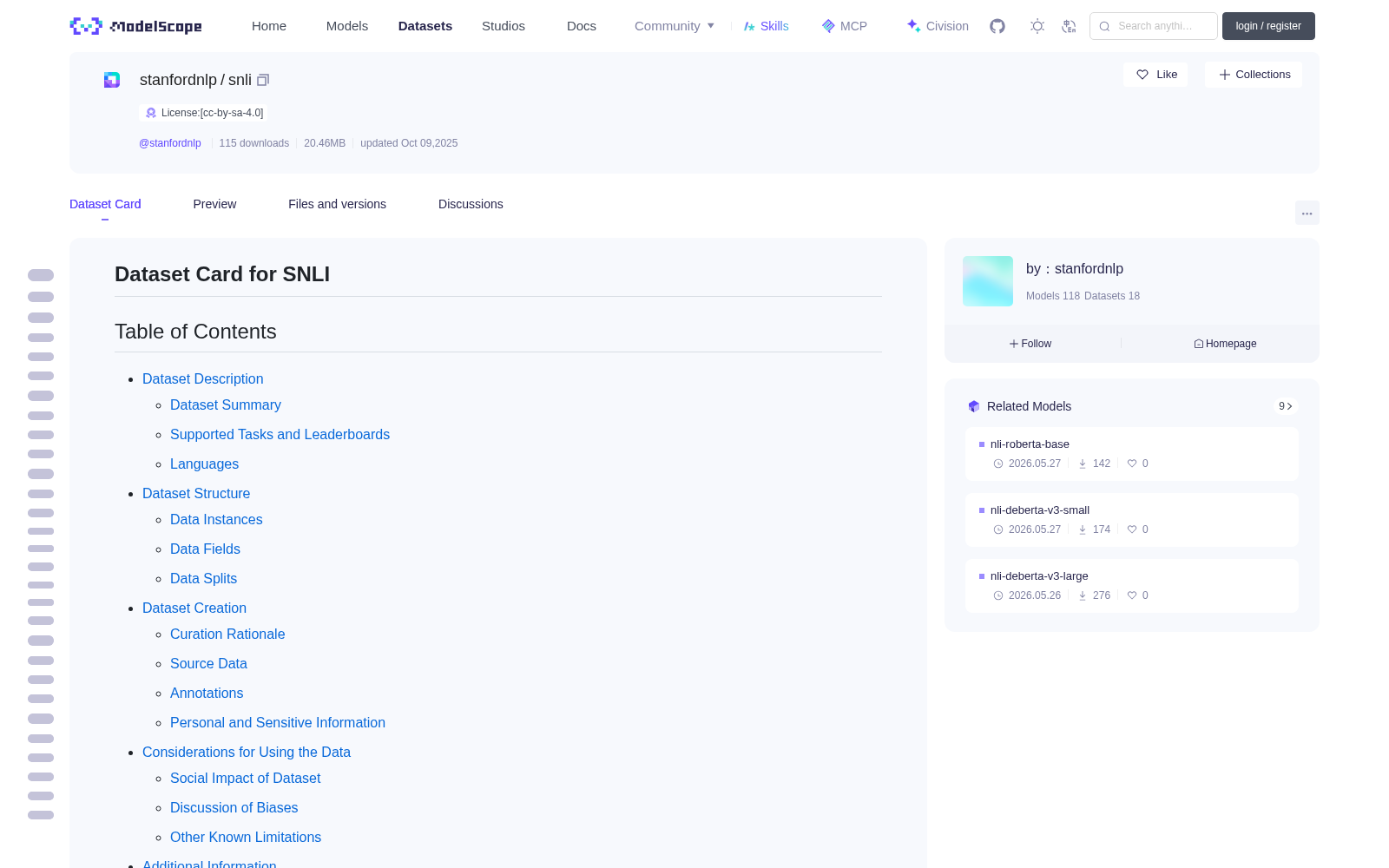Open the GitHub icon link
This screenshot has height=868, width=1389.
[x=997, y=26]
